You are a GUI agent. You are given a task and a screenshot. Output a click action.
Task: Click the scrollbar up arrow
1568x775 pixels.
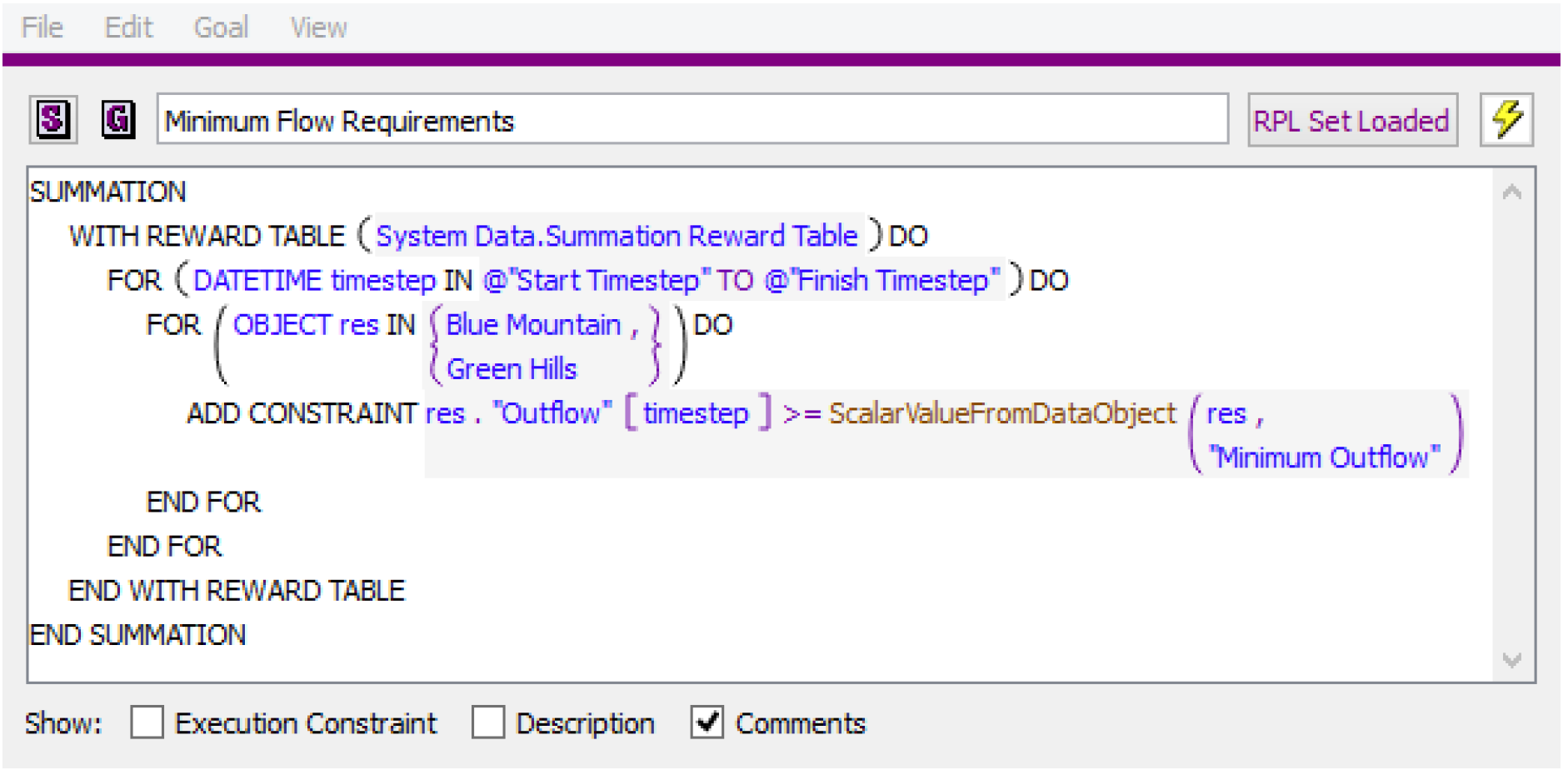(1511, 193)
